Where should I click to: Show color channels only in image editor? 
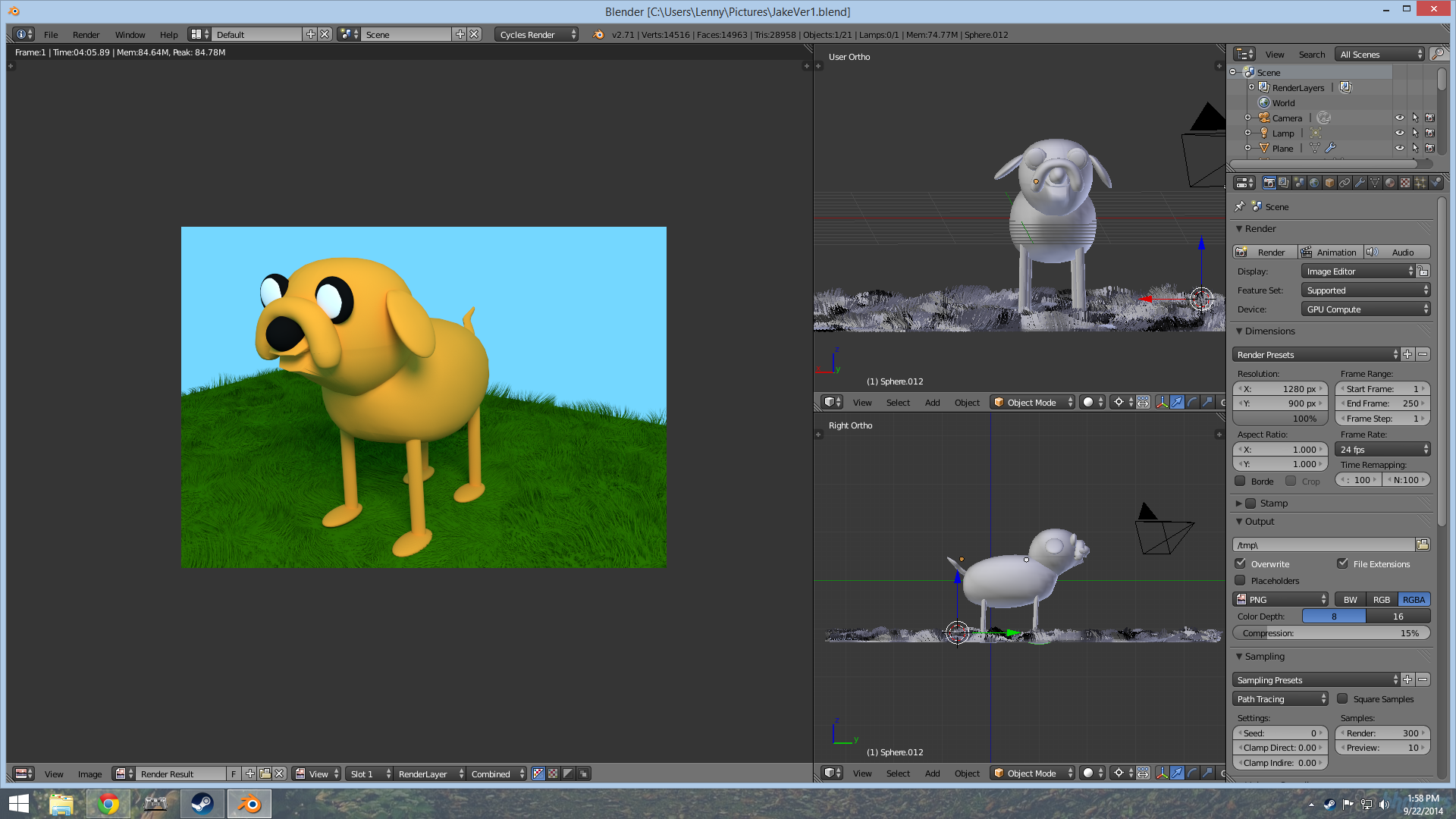553,773
